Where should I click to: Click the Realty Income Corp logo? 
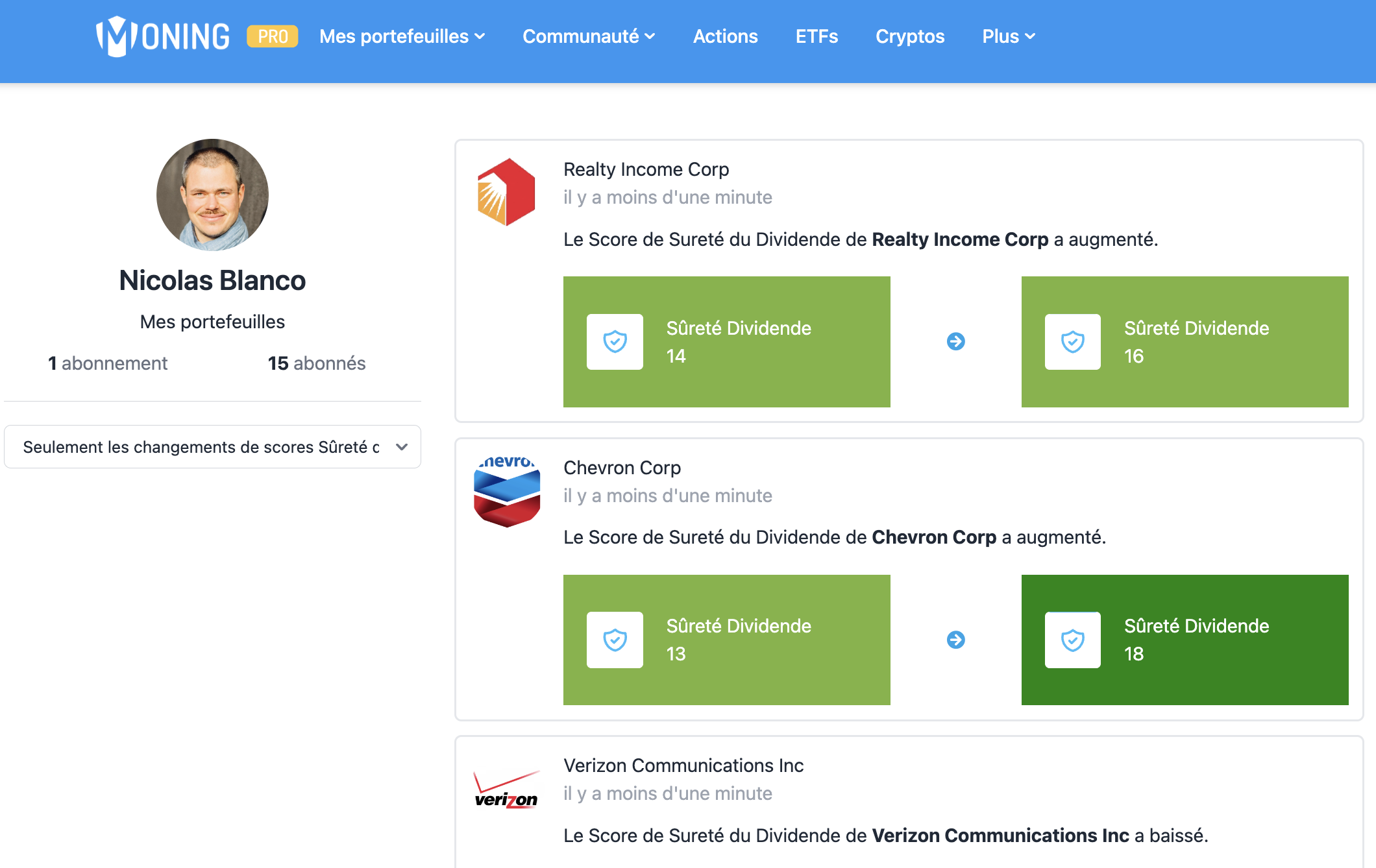click(506, 192)
